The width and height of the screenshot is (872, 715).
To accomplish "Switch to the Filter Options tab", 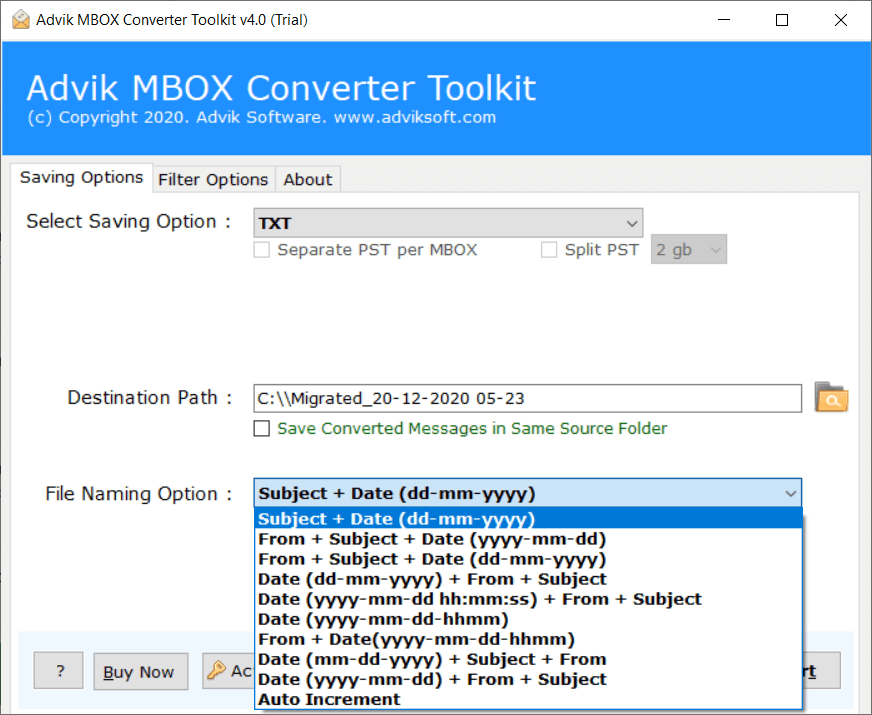I will (x=213, y=180).
